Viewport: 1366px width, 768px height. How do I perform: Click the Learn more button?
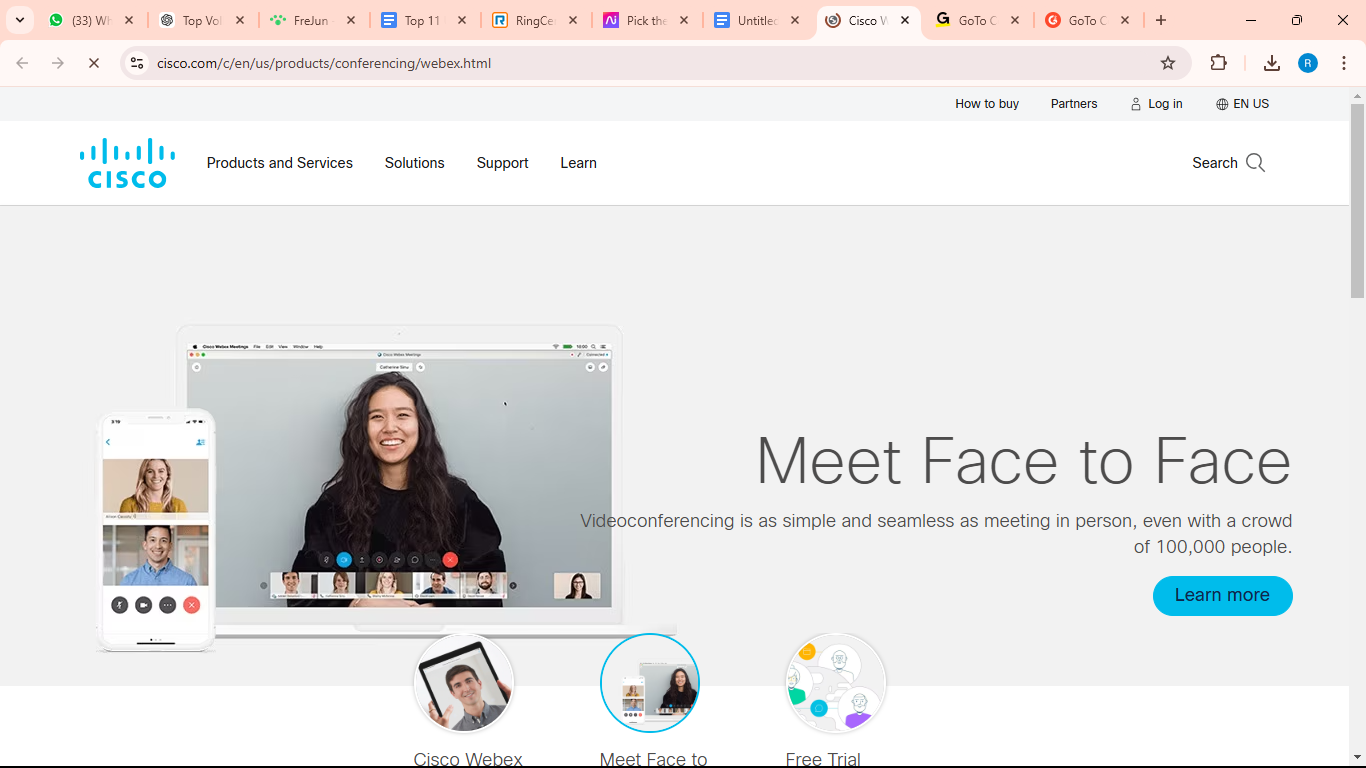(1222, 596)
